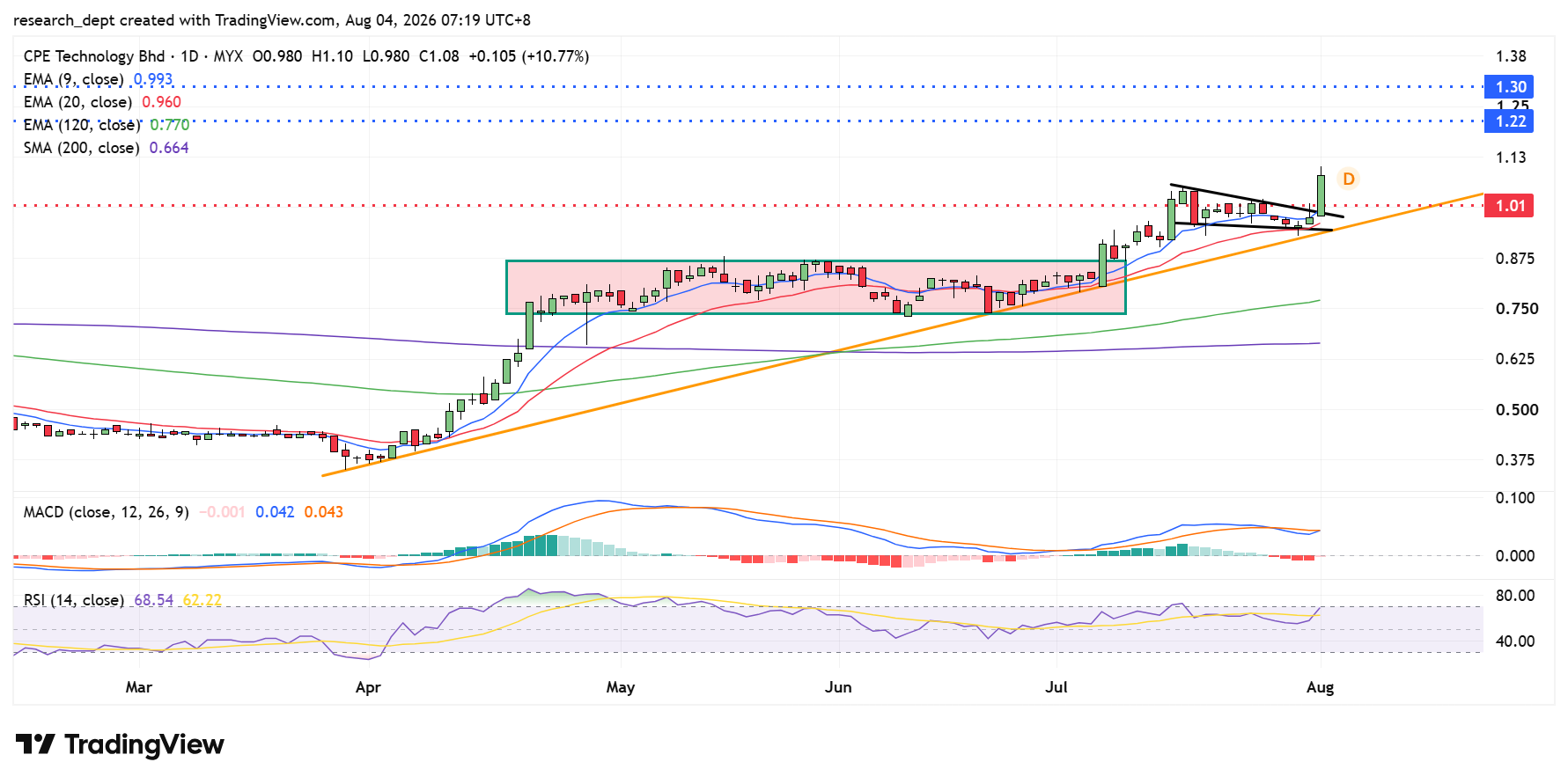Click the 0.375 price axis label
This screenshot has height=784, width=1568.
coord(1515,460)
